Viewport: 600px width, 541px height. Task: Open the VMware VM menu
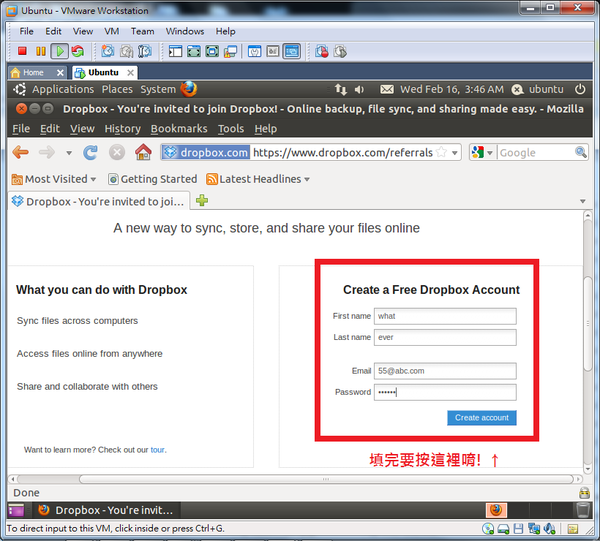pyautogui.click(x=112, y=31)
